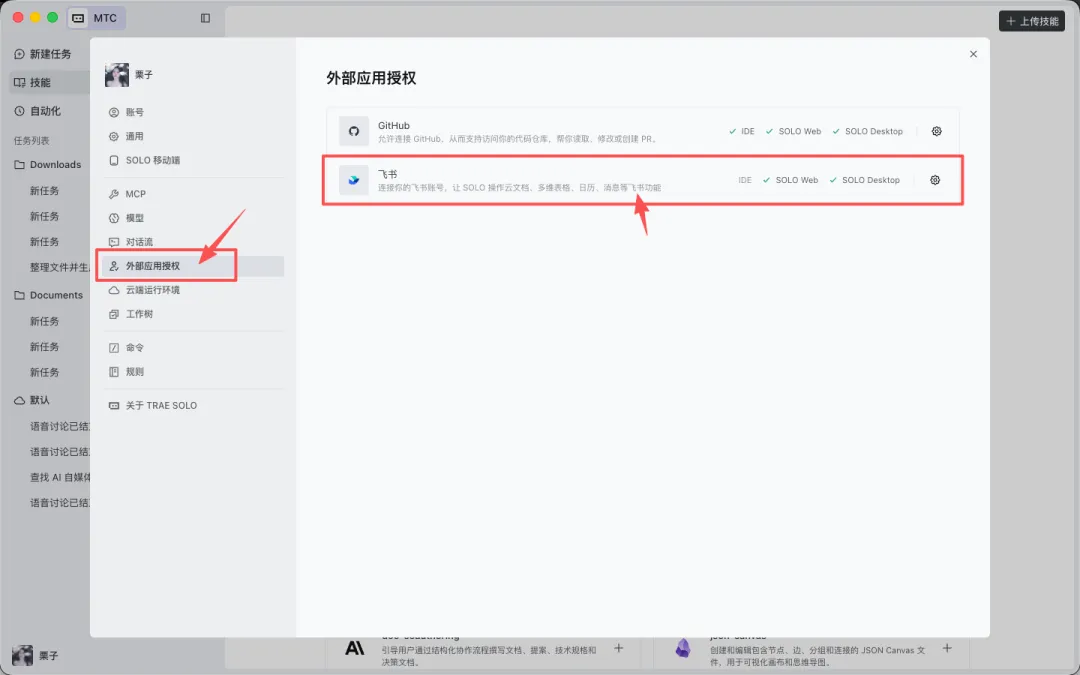Open task 查找 AI 自媒体 in list
The width and height of the screenshot is (1080, 675).
(x=58, y=477)
